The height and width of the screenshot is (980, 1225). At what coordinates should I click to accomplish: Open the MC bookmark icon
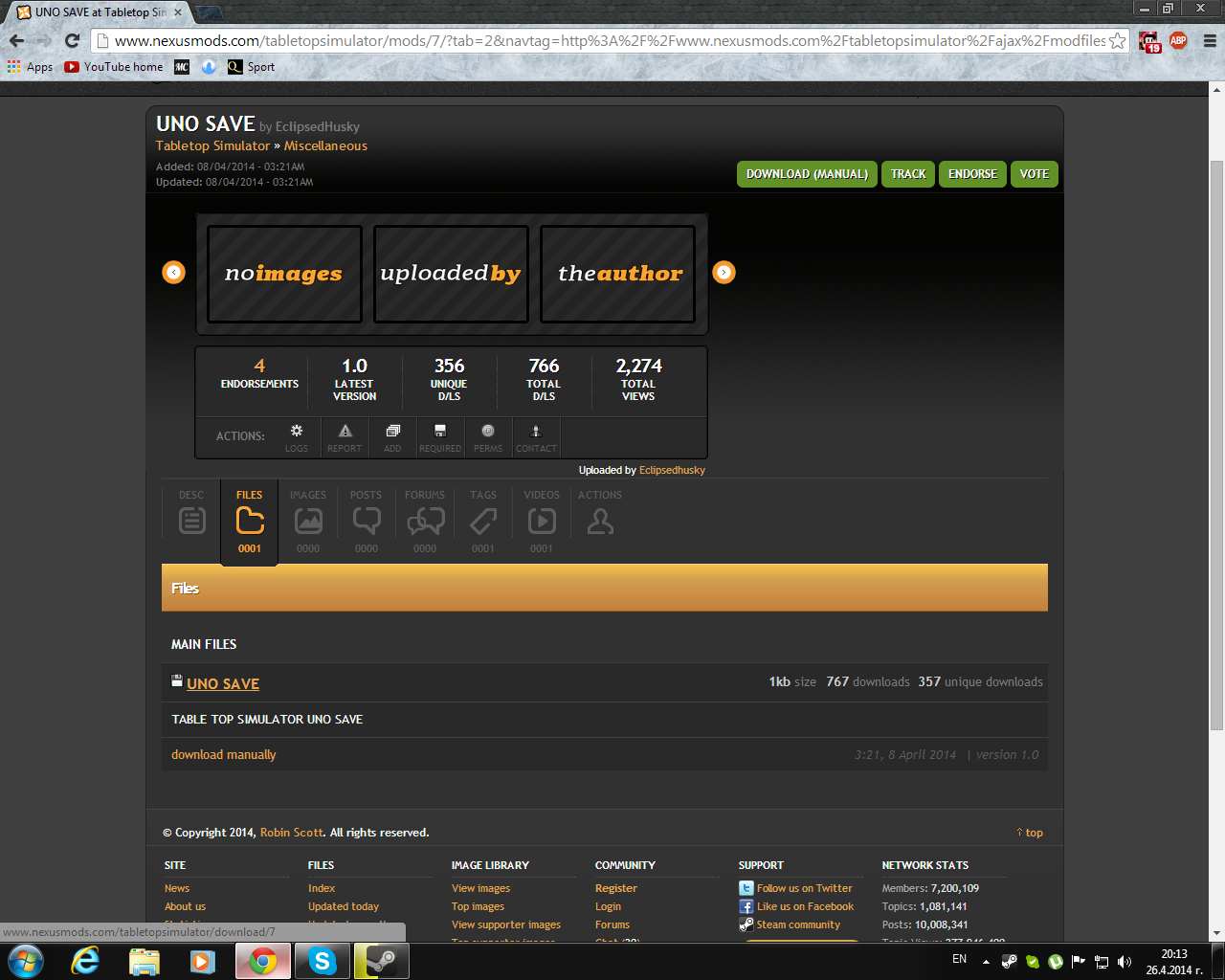pyautogui.click(x=182, y=67)
